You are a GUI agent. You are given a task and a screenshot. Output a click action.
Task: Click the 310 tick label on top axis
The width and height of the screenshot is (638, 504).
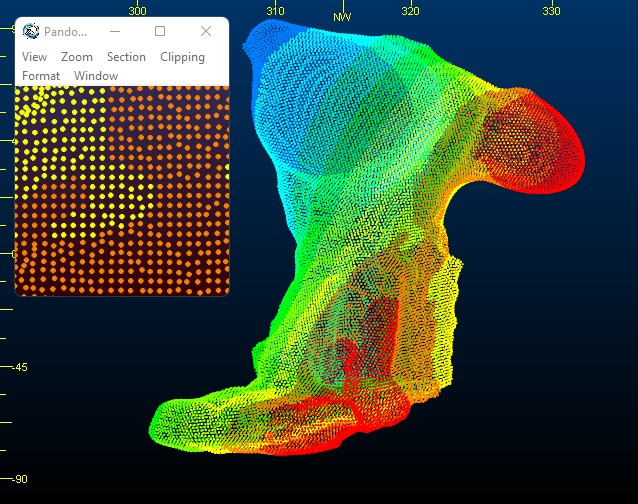click(x=275, y=11)
